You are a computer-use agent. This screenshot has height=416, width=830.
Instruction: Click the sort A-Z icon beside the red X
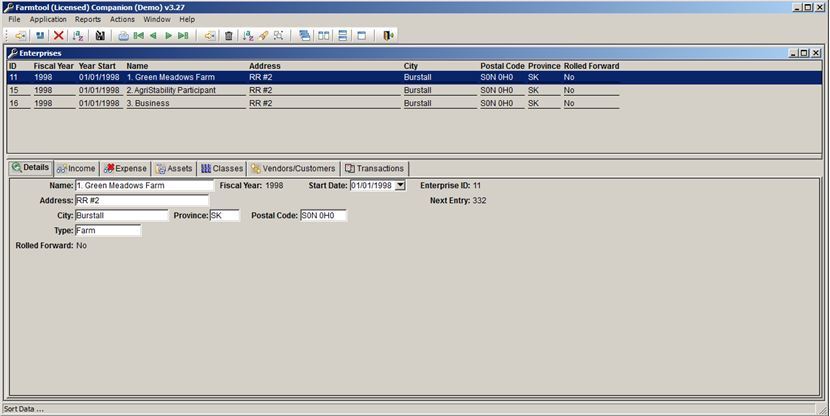point(78,35)
